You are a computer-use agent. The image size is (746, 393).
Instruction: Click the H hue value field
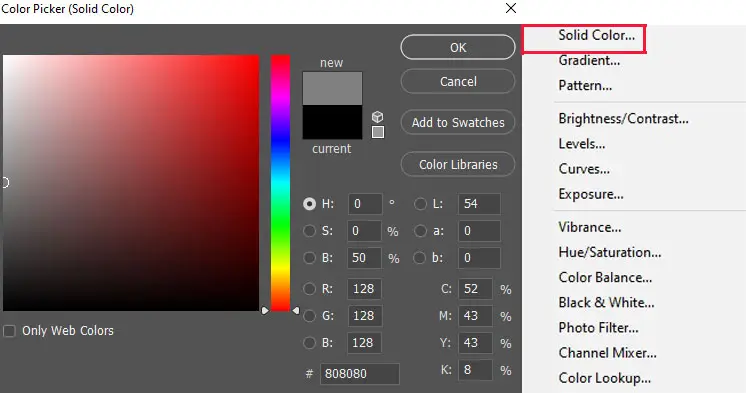tap(365, 204)
